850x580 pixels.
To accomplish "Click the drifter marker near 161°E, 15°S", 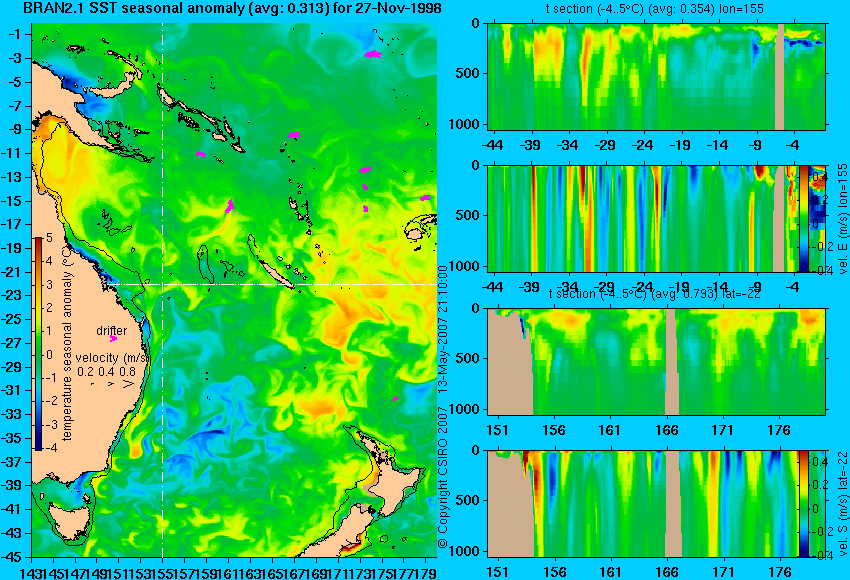I will [229, 205].
